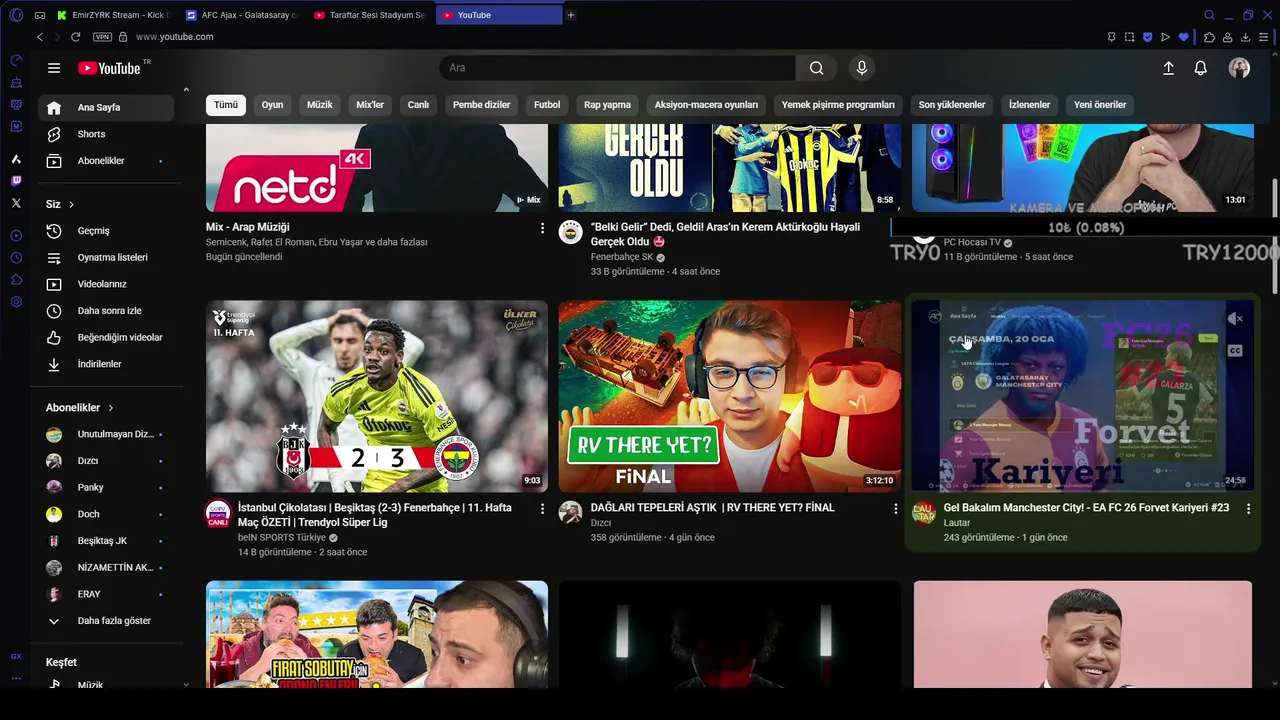Open options menu for Fenerbahçe Aras video
The image size is (1280, 720).
(895, 229)
